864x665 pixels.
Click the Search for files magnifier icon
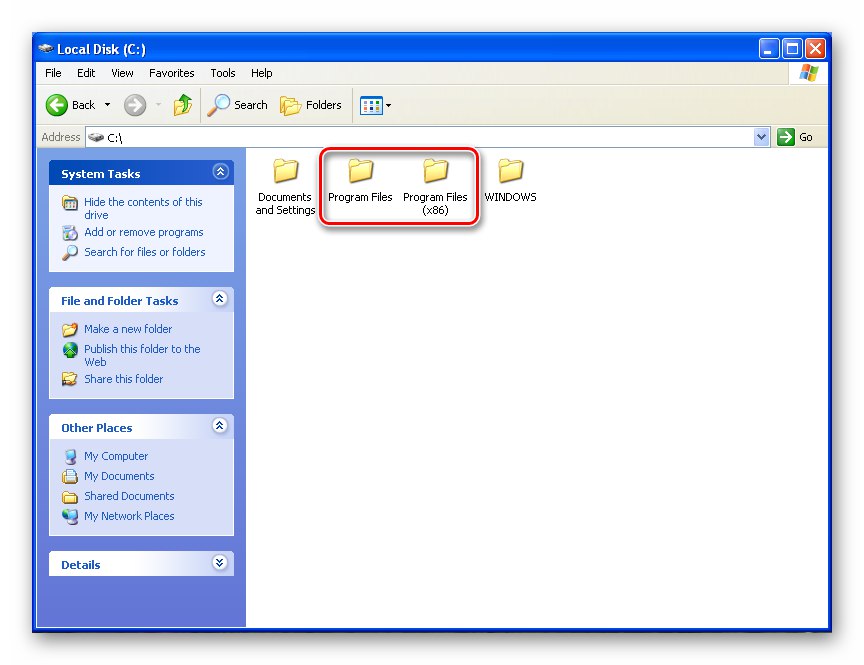point(70,252)
